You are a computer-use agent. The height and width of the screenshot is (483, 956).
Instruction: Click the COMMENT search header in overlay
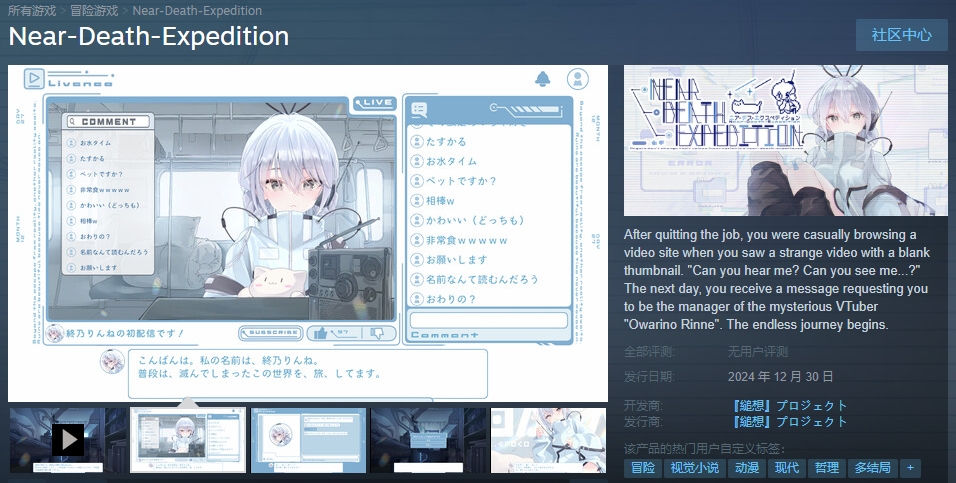click(x=109, y=121)
